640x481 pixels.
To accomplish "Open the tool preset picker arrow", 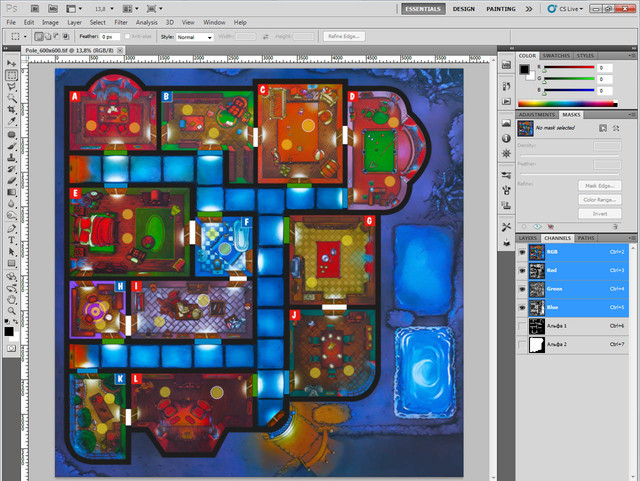I will pos(25,37).
